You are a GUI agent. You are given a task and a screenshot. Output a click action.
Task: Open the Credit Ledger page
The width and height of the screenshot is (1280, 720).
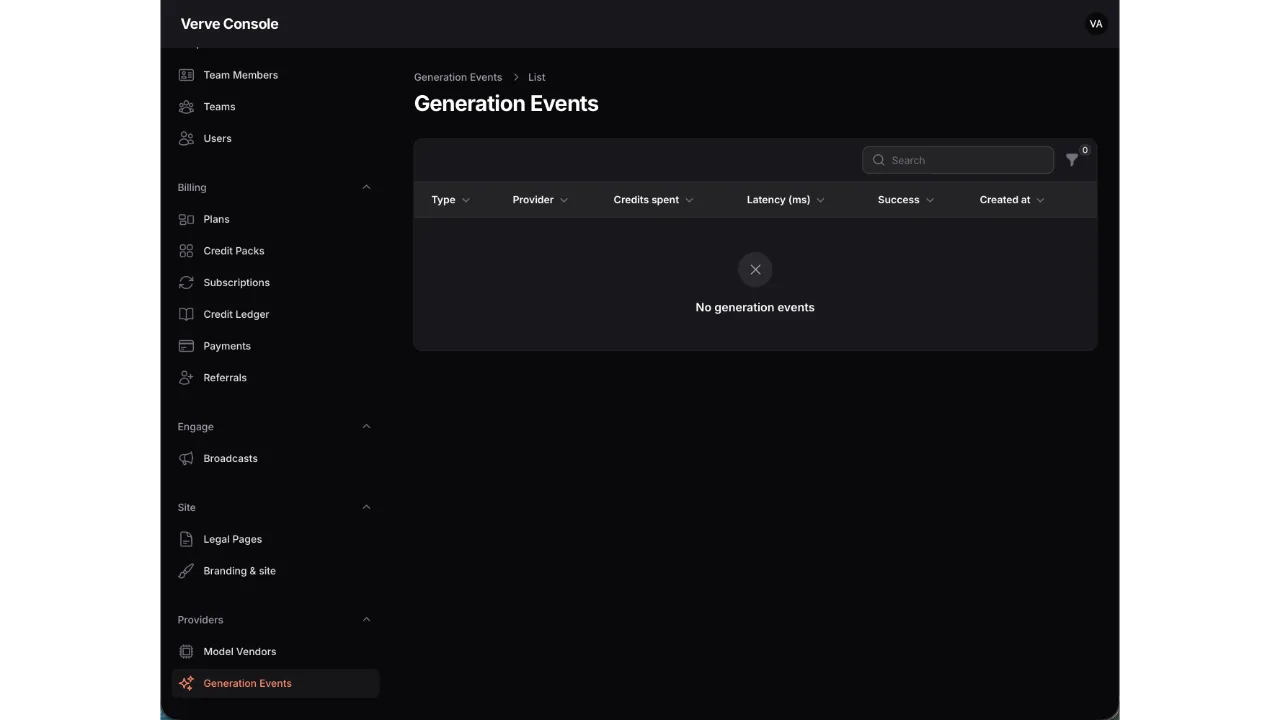(276, 314)
